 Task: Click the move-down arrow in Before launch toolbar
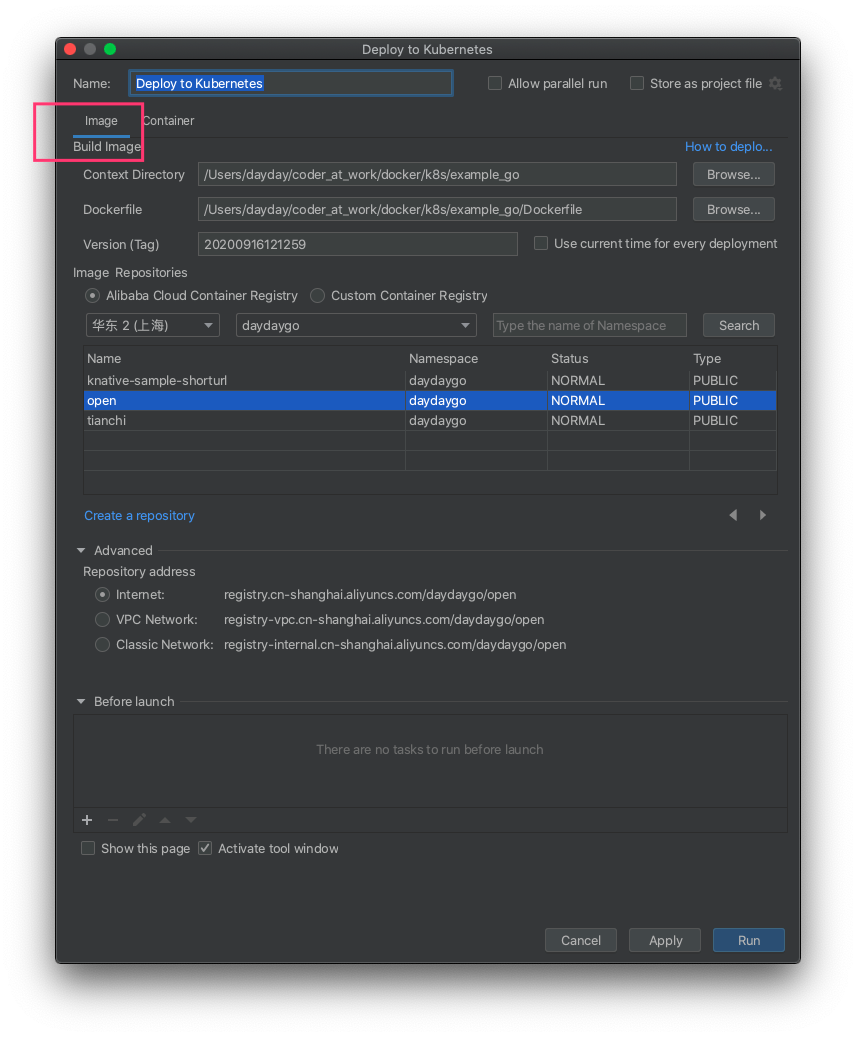191,820
